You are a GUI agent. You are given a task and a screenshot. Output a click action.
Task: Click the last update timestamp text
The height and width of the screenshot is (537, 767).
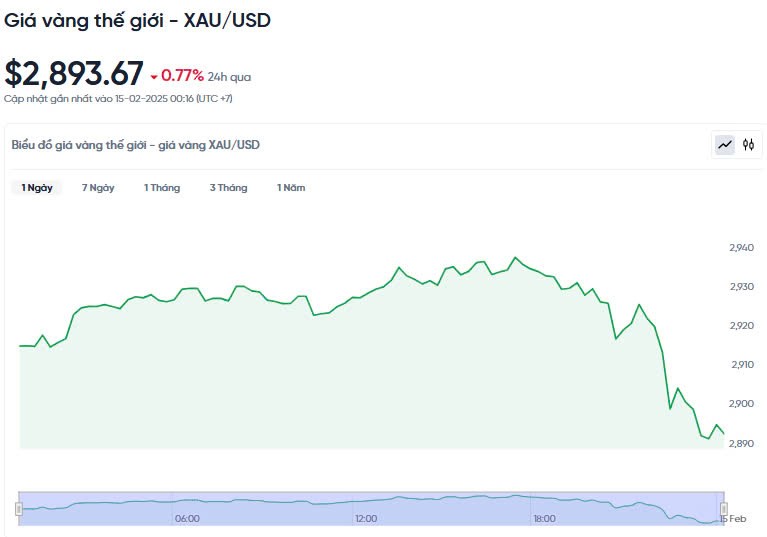(118, 98)
